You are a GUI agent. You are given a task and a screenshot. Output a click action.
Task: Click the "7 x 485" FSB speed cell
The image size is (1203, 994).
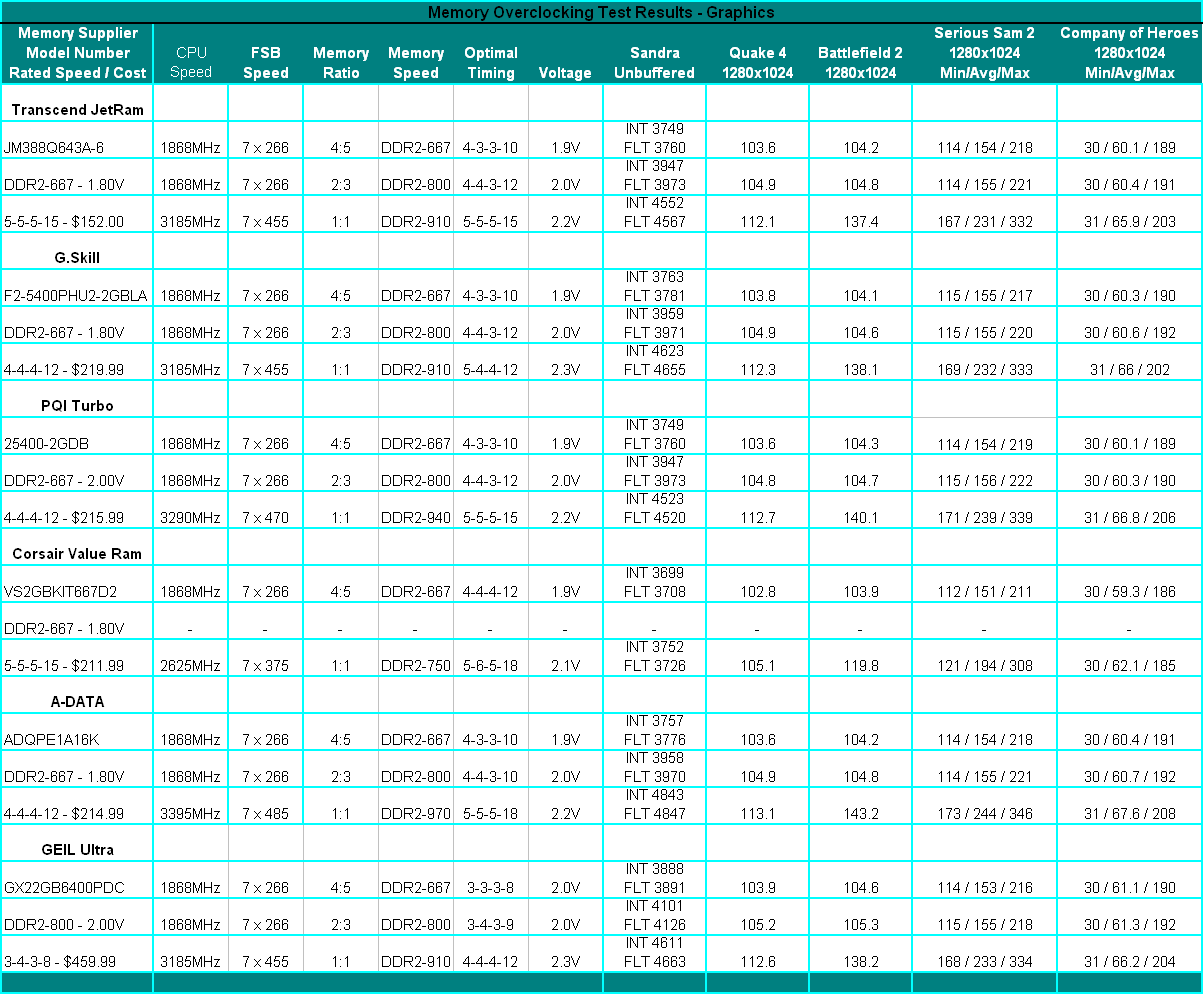(266, 813)
